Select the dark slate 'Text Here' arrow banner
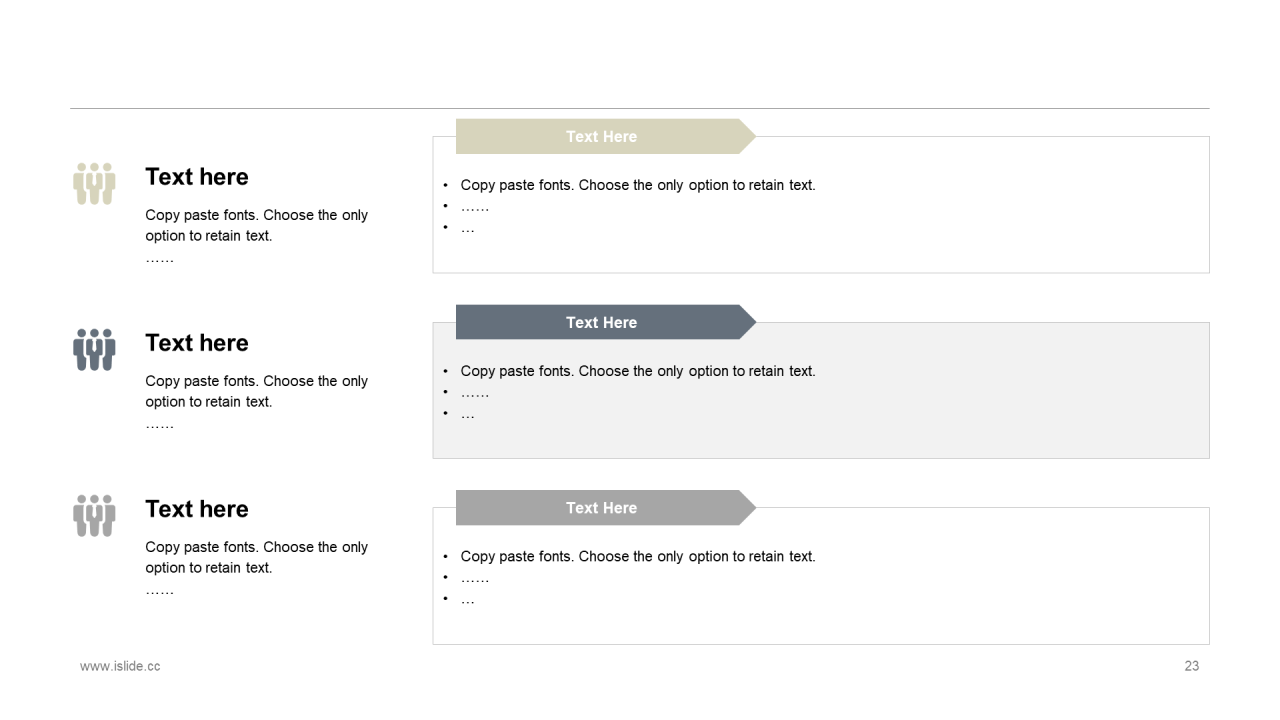 [601, 322]
